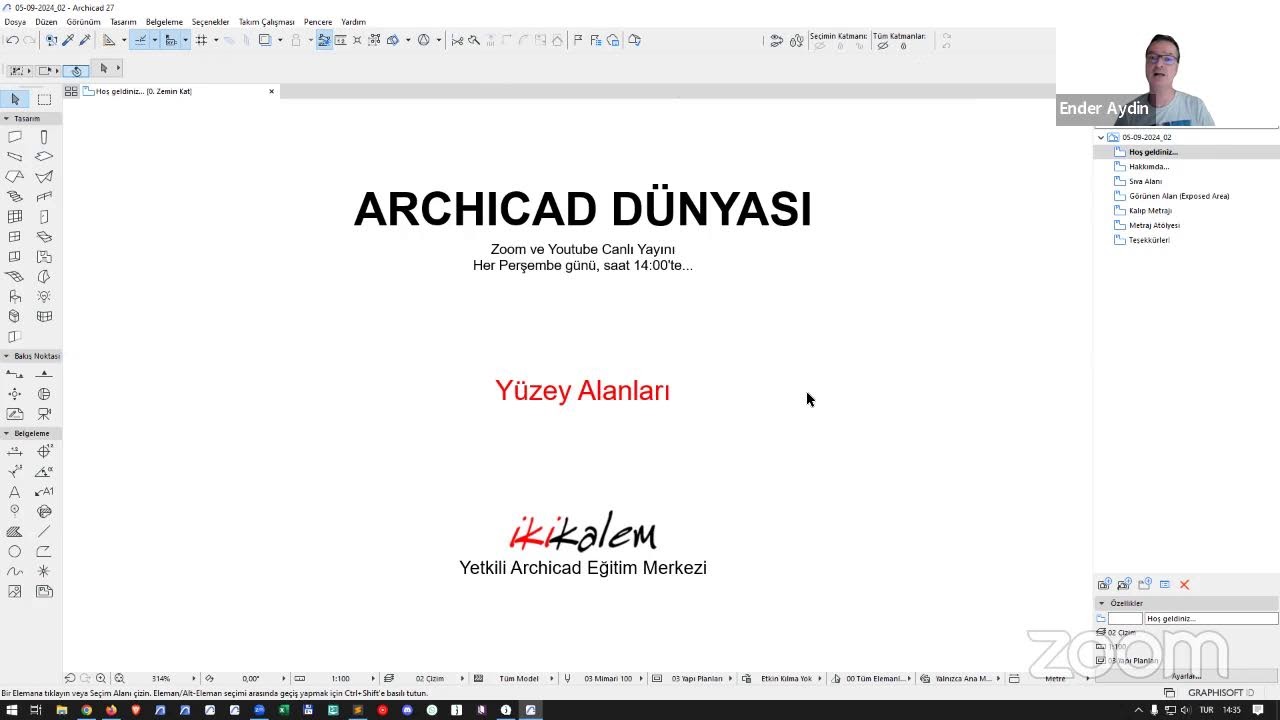Collapse the Belgeleme toolbox section
Viewport: 1280px width, 720px height.
tap(7, 433)
